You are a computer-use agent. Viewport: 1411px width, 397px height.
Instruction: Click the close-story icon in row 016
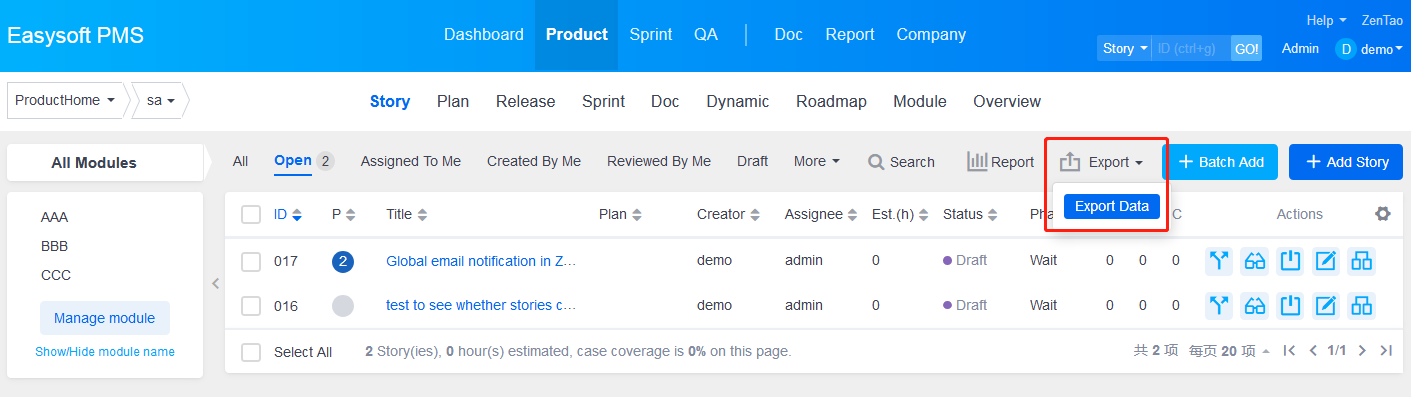(1290, 305)
